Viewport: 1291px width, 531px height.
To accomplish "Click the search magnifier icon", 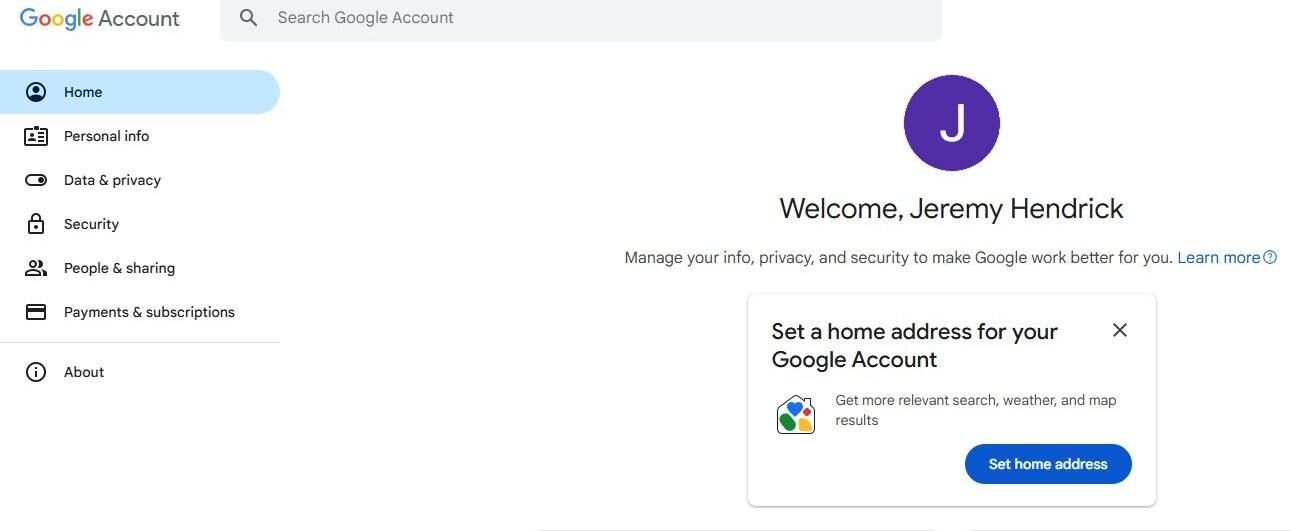I will [x=249, y=18].
